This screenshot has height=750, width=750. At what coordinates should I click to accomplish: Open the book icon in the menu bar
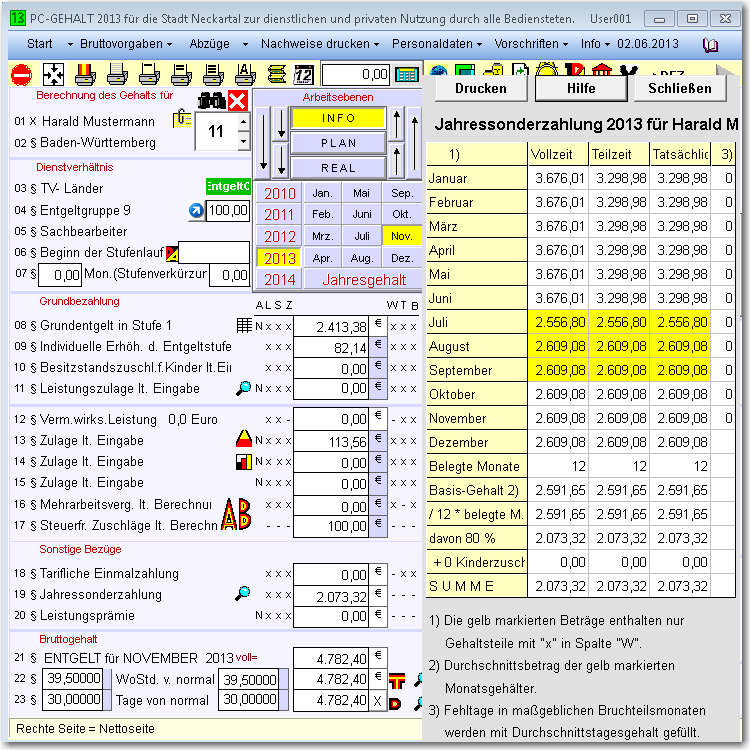(x=710, y=45)
